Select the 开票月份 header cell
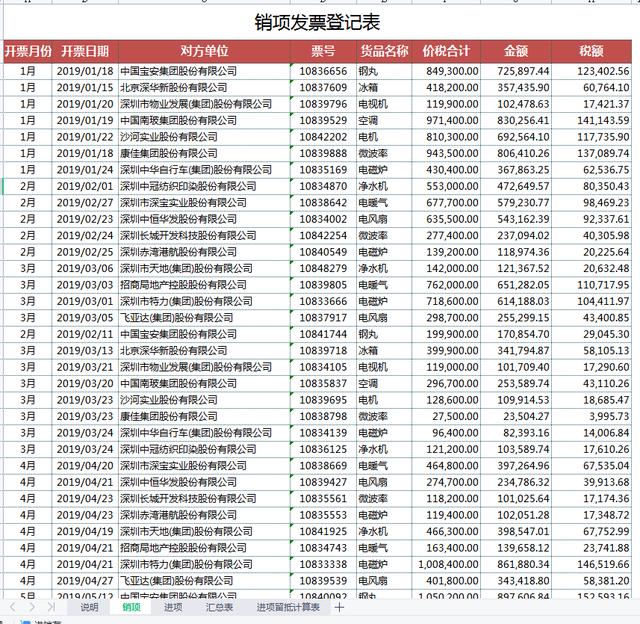 tap(28, 51)
